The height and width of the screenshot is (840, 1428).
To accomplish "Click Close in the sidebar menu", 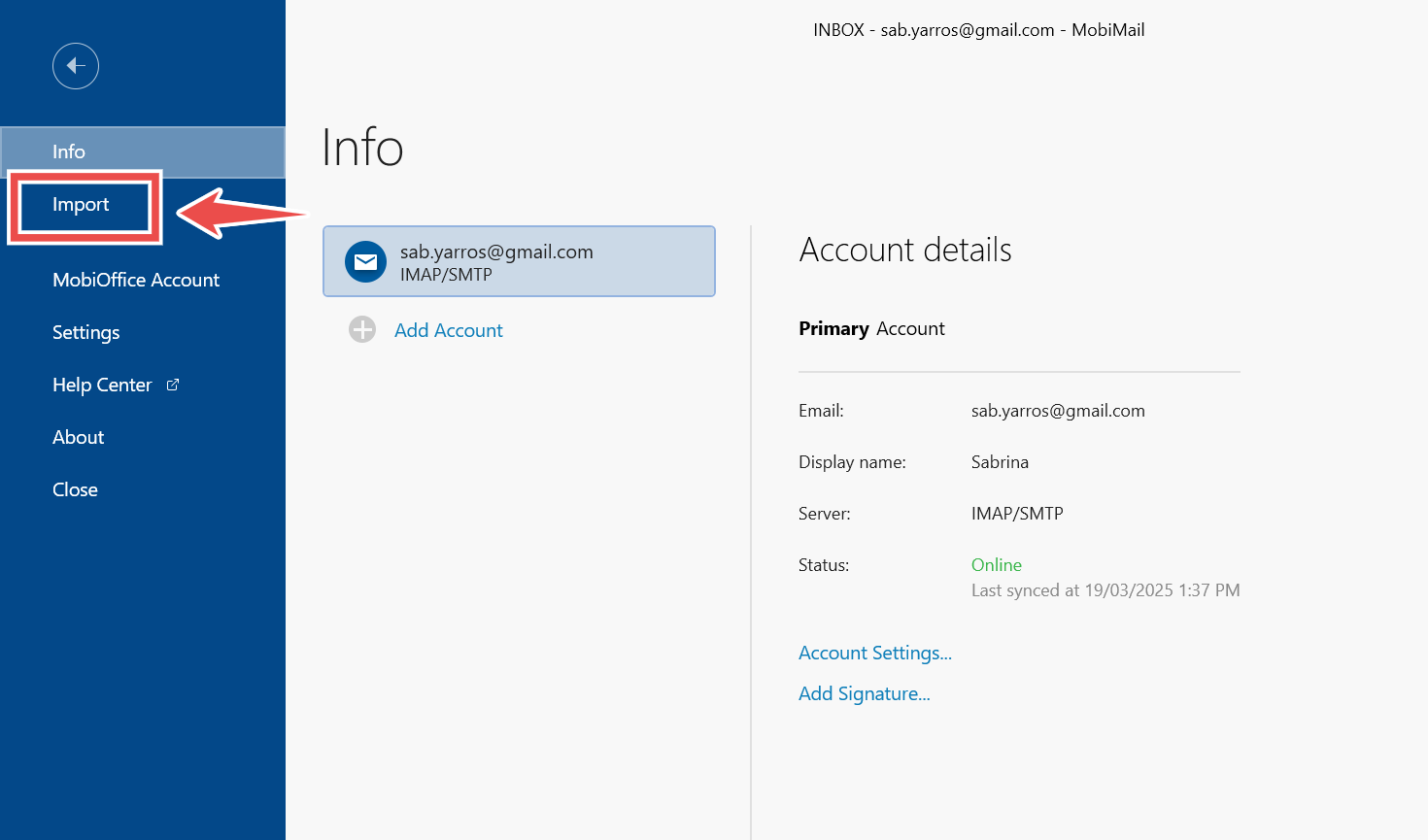I will pos(75,489).
